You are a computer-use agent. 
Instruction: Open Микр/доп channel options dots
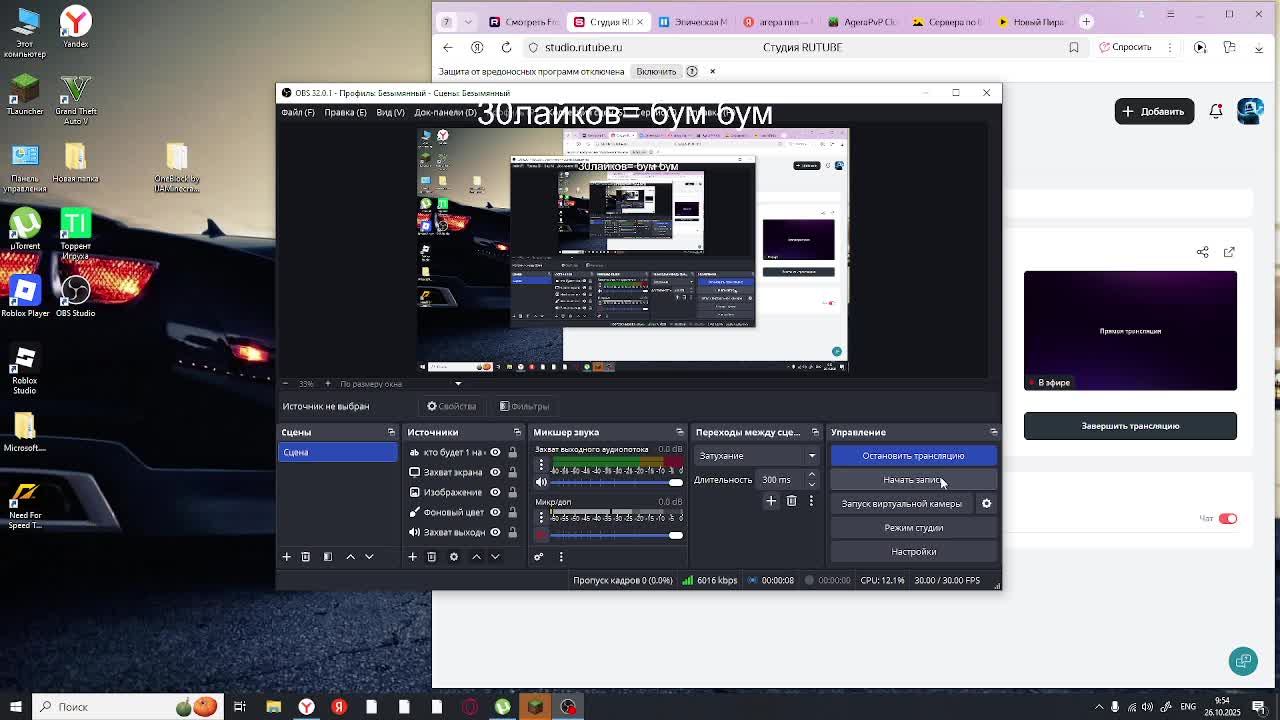coord(541,518)
